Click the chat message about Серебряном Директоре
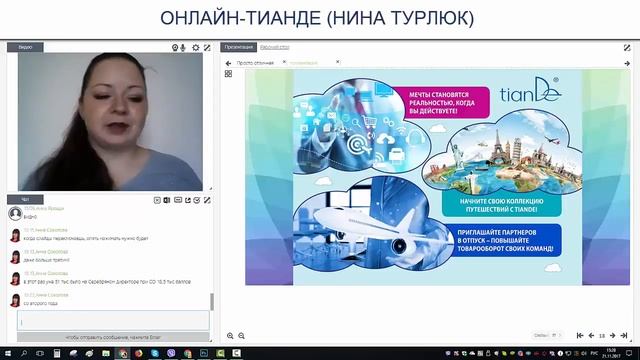This screenshot has height=360, width=640. (107, 282)
